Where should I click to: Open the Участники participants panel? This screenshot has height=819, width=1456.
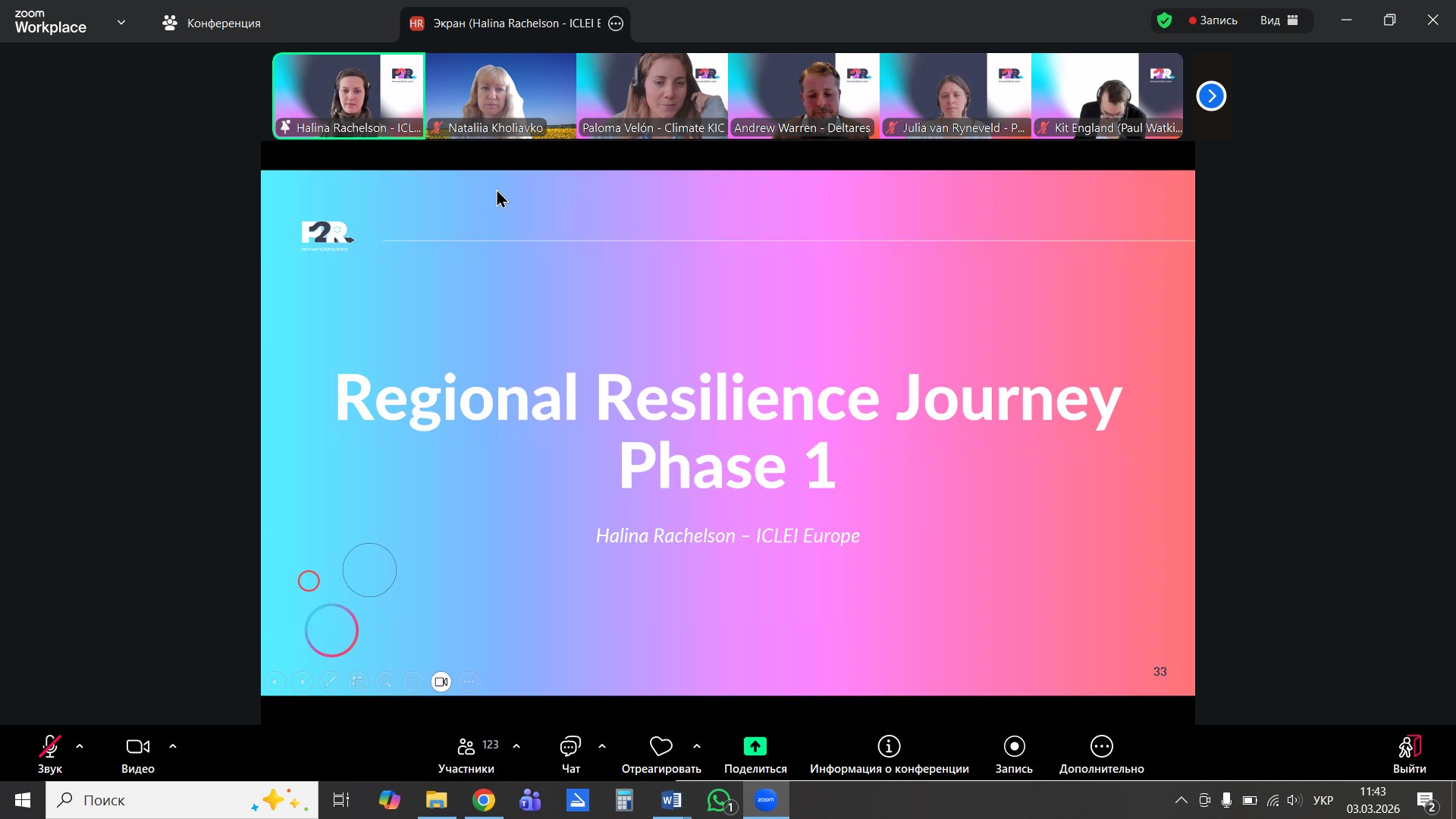[466, 748]
